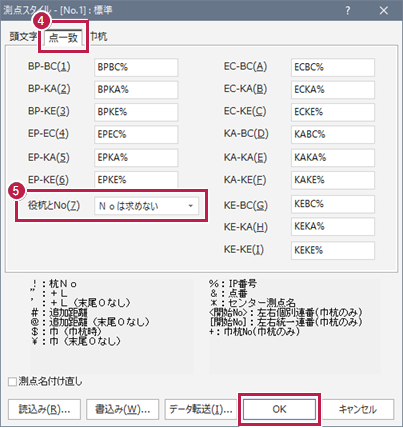Image resolution: width=403 pixels, height=428 pixels.
Task: Switch to the 点一致 tab
Action: [63, 37]
